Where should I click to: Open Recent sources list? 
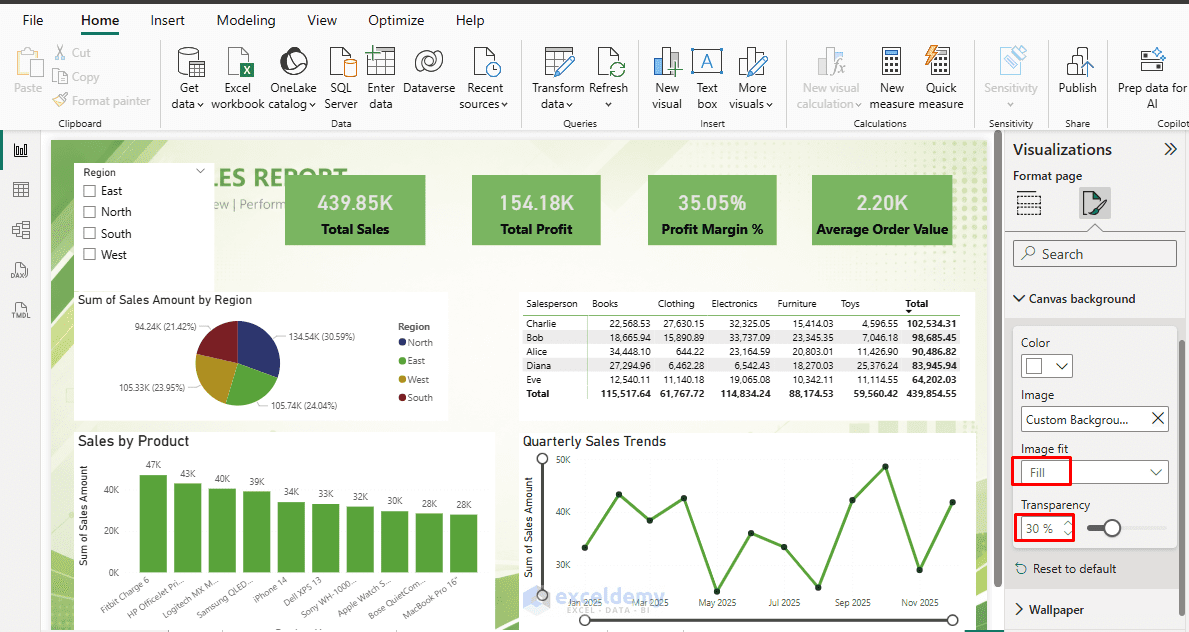[x=484, y=78]
